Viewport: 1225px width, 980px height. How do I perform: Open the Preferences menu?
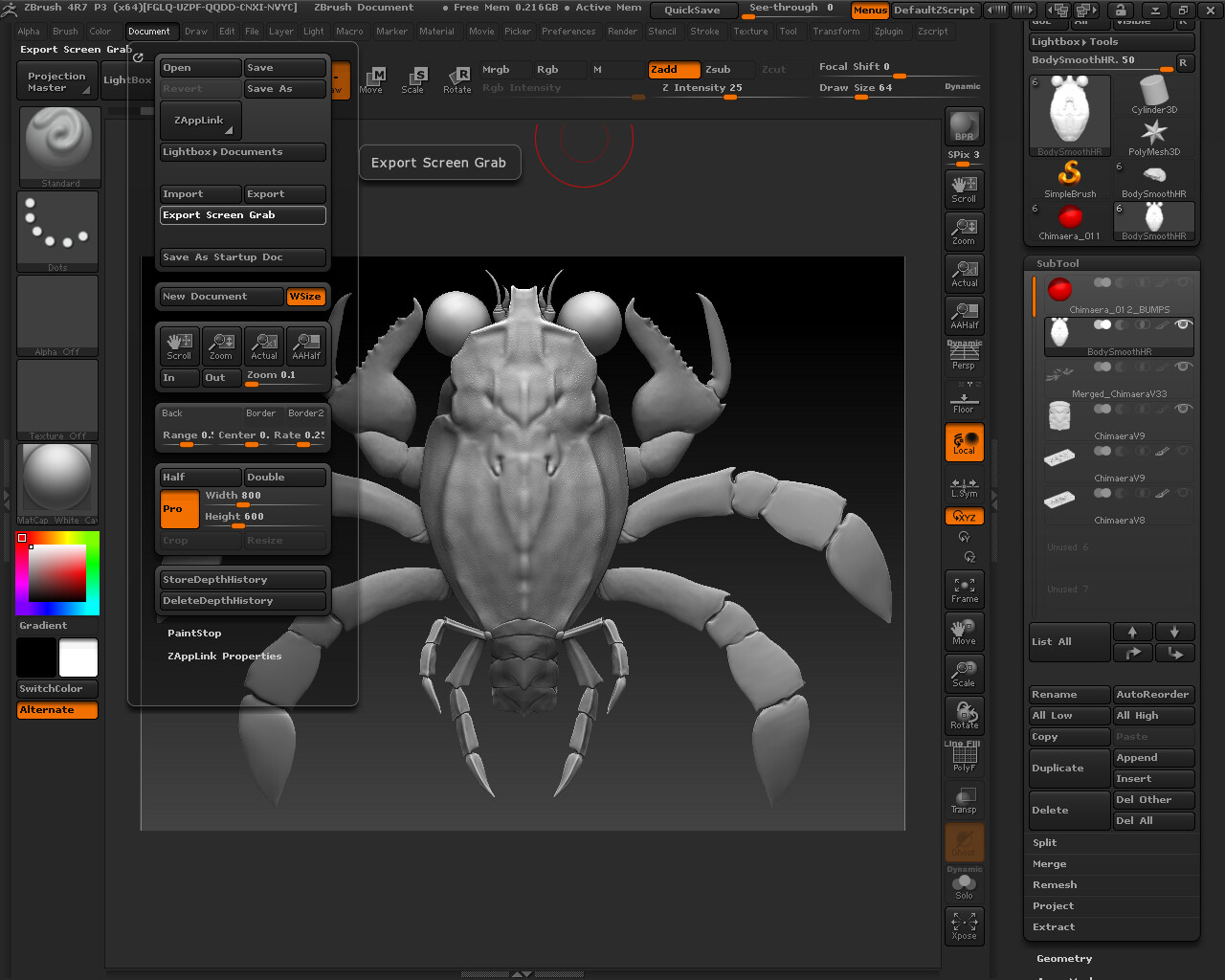[x=568, y=32]
